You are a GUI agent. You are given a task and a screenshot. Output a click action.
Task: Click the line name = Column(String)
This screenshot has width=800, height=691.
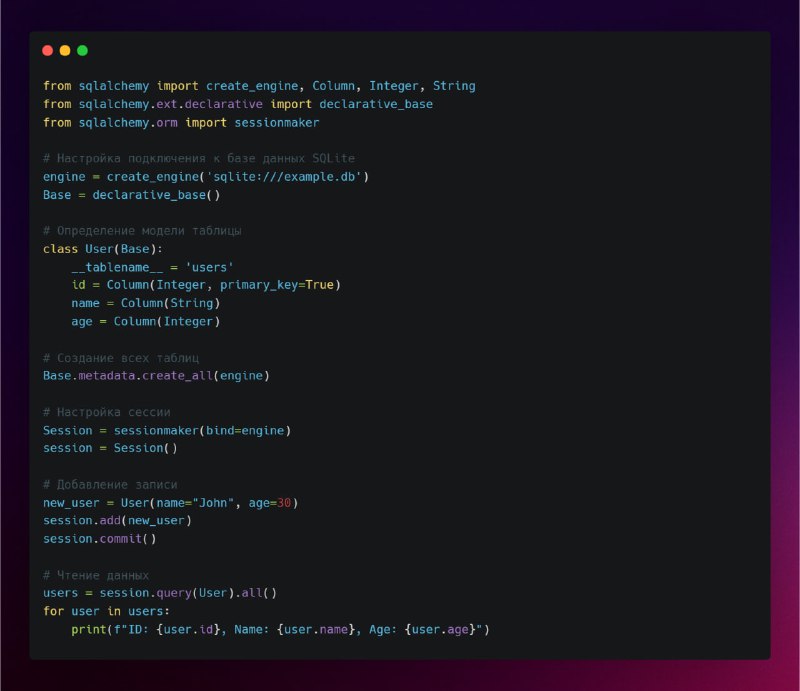point(146,303)
